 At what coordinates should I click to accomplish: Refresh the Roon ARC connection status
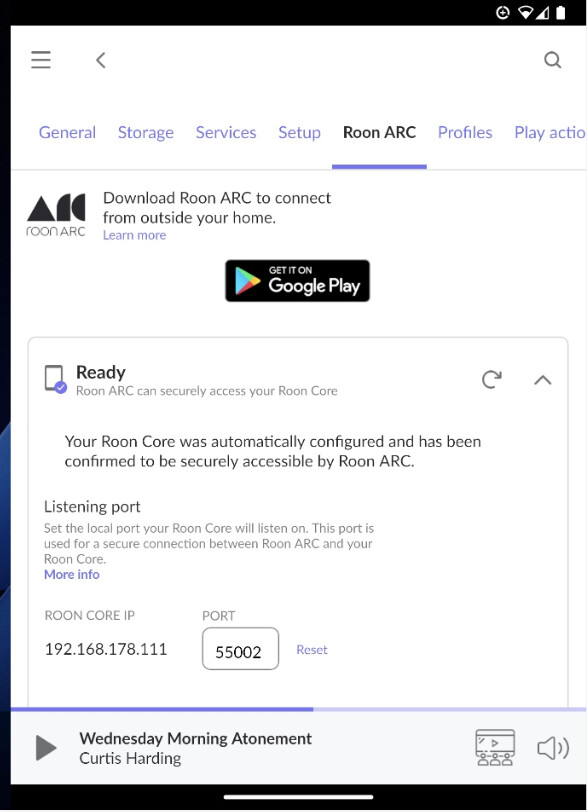pos(491,380)
